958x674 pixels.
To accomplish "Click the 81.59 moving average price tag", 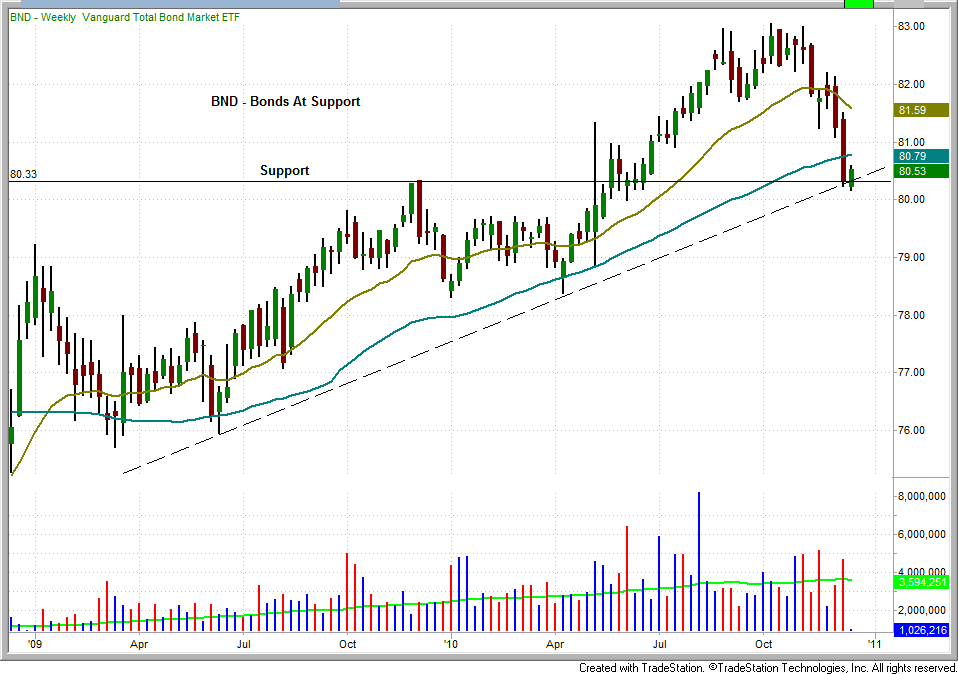I will pyautogui.click(x=921, y=110).
